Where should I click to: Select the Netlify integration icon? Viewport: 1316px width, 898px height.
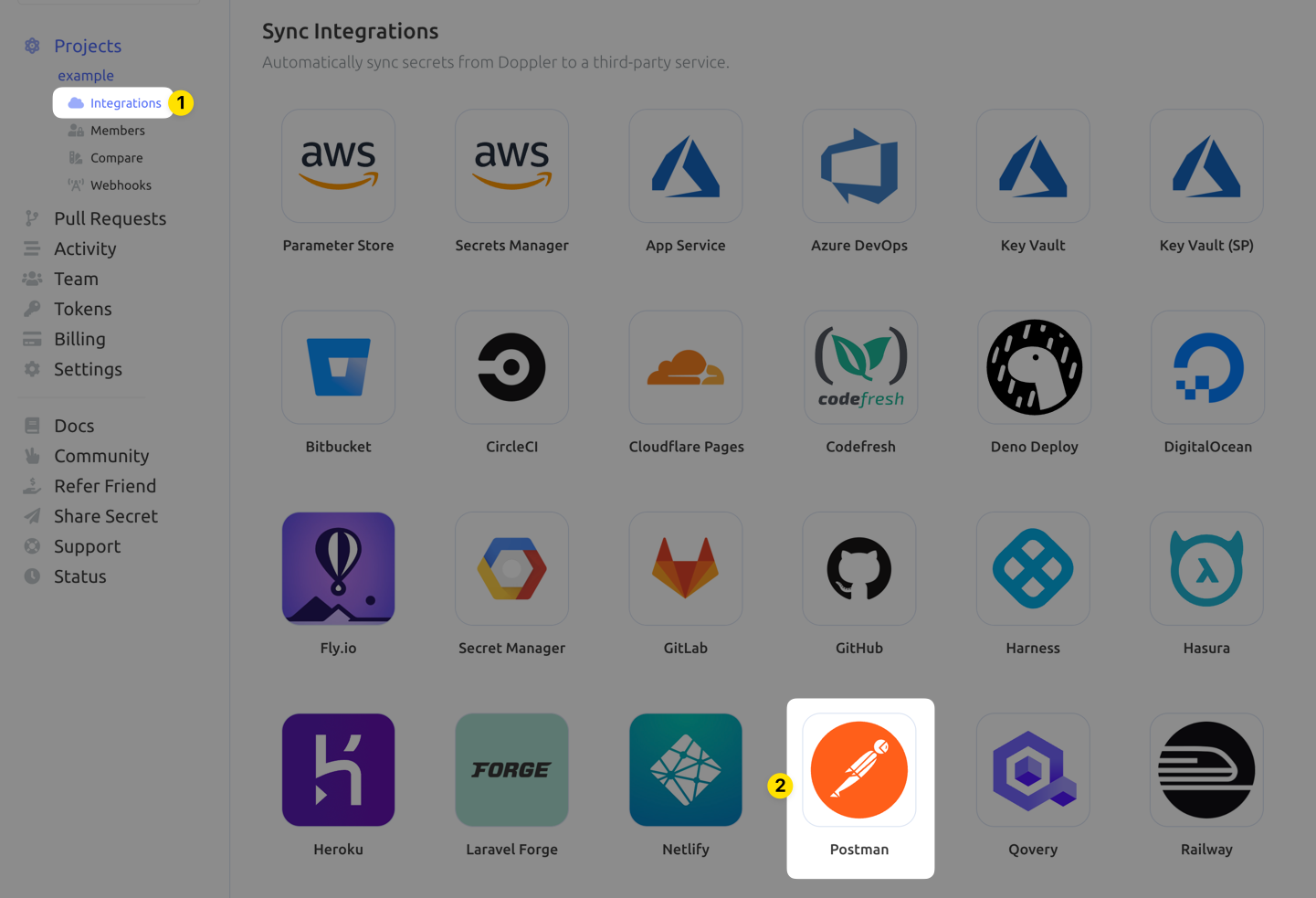(x=686, y=770)
